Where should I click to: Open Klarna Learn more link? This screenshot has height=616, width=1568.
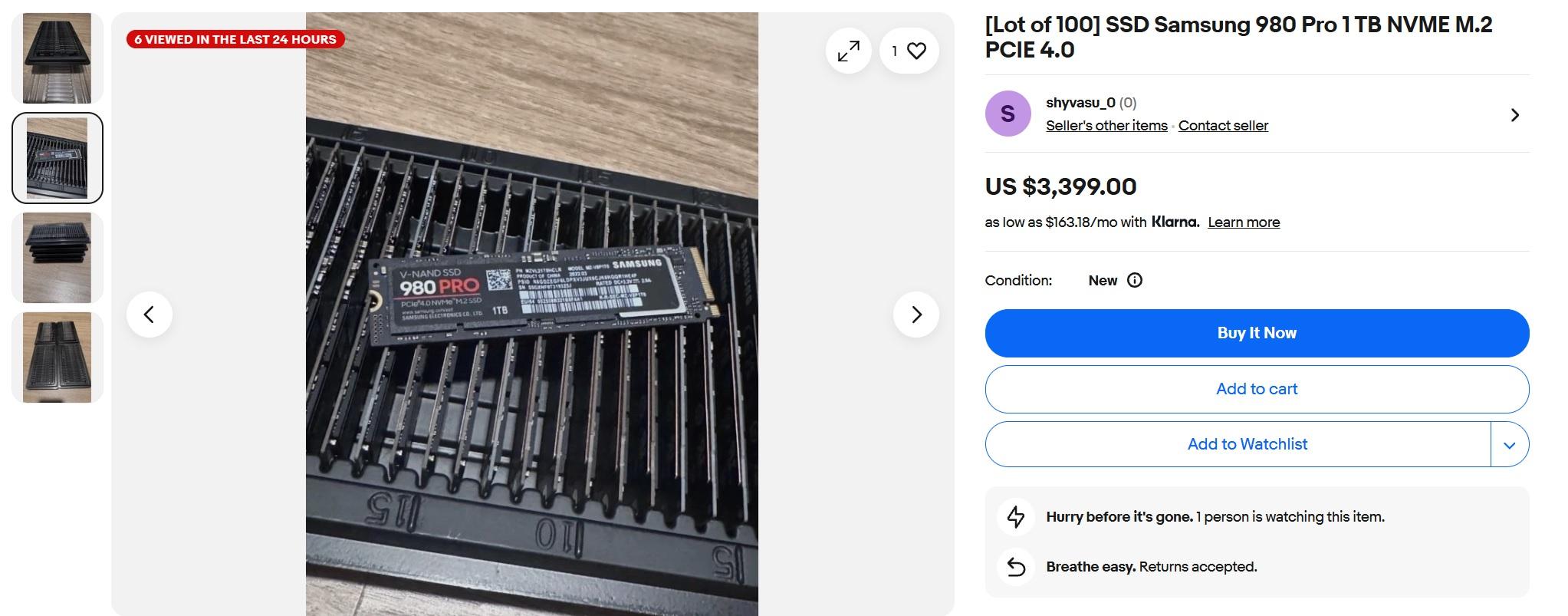tap(1244, 222)
